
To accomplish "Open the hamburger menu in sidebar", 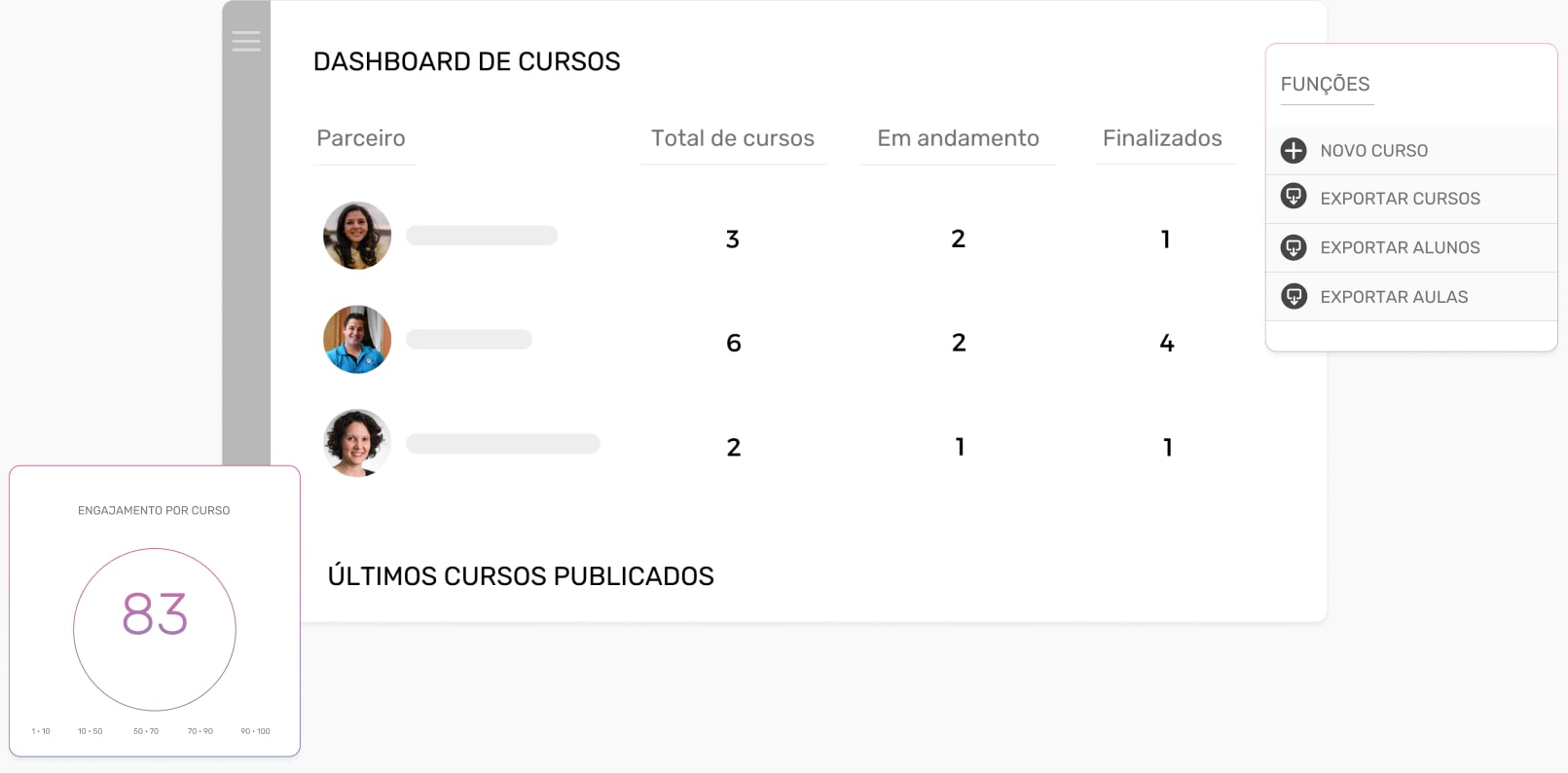I will 246,41.
